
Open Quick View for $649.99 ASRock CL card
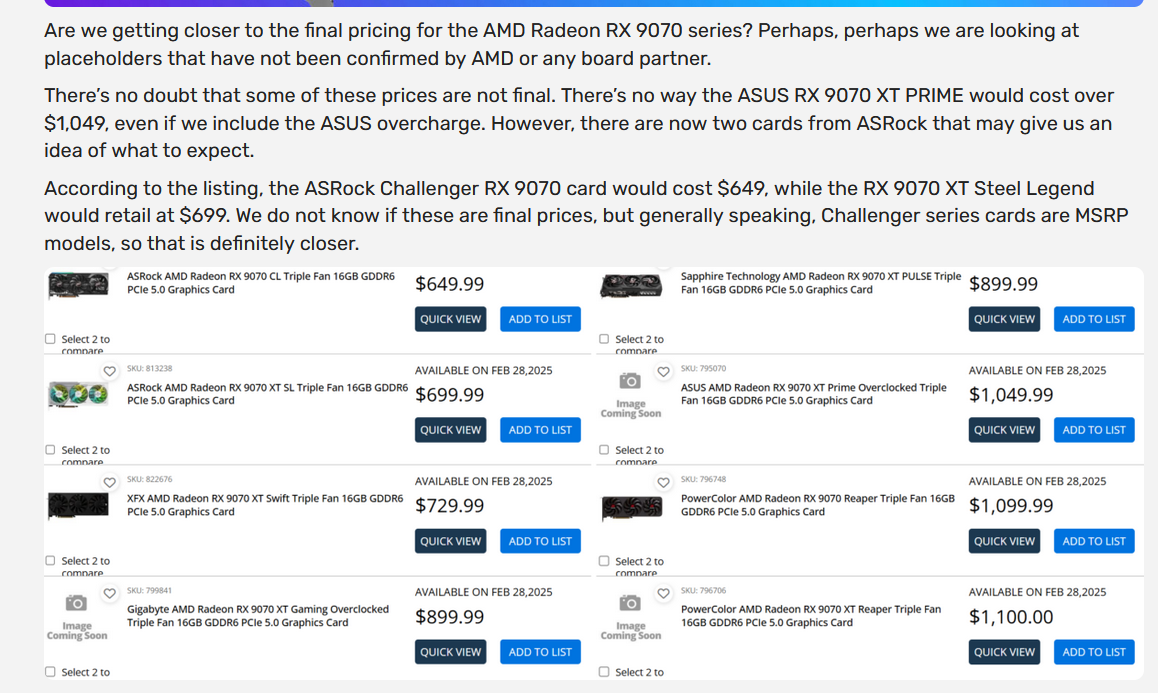tap(451, 319)
